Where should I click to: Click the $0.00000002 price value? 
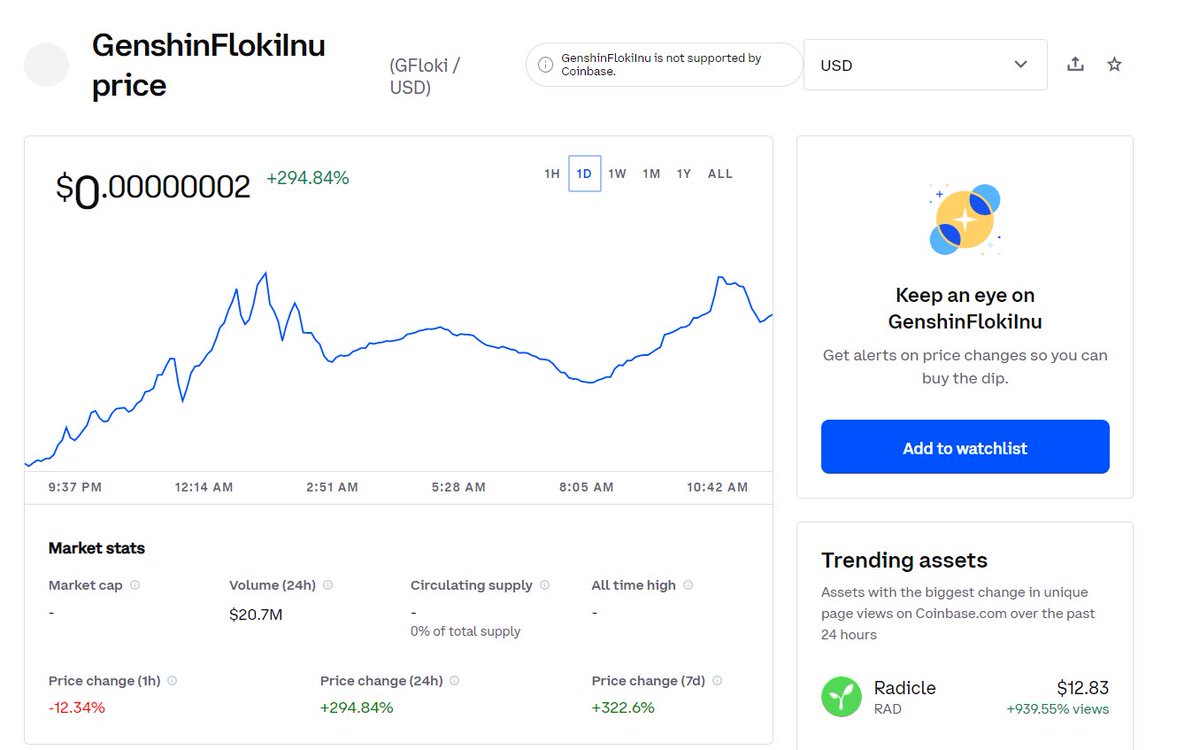pos(153,188)
